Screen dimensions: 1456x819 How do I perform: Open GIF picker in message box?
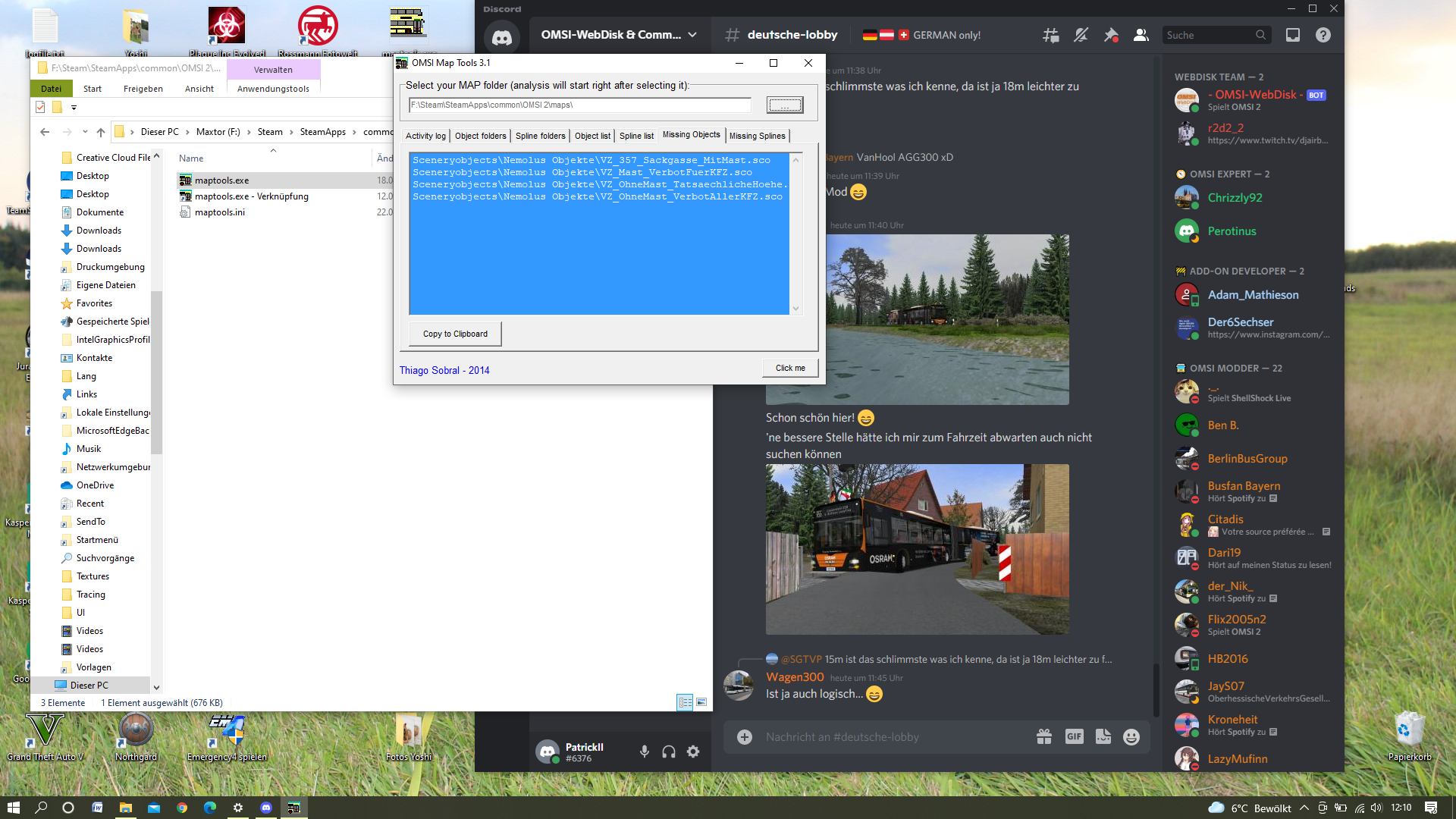pos(1074,736)
